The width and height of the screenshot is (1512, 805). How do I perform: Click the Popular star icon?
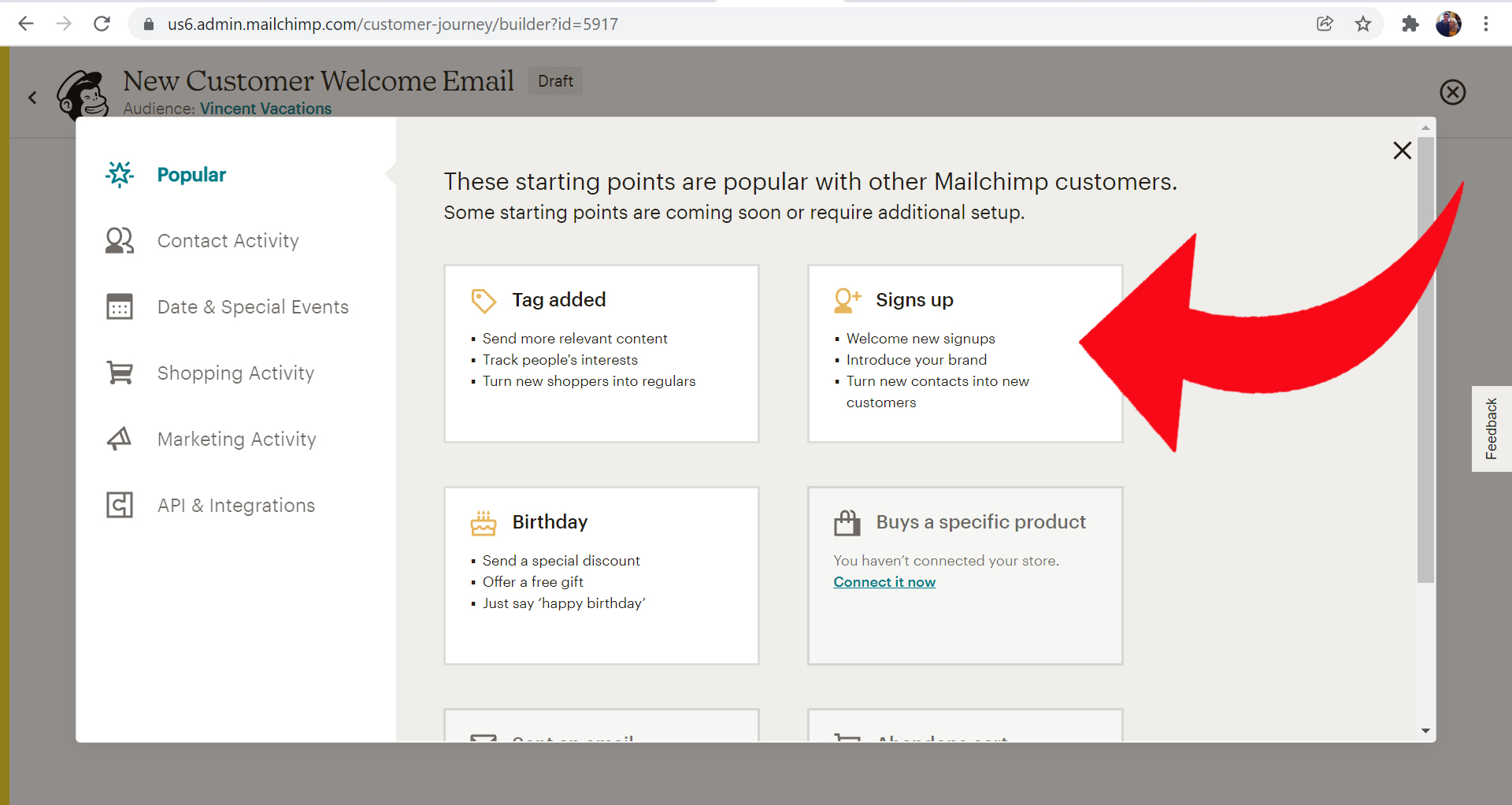120,174
